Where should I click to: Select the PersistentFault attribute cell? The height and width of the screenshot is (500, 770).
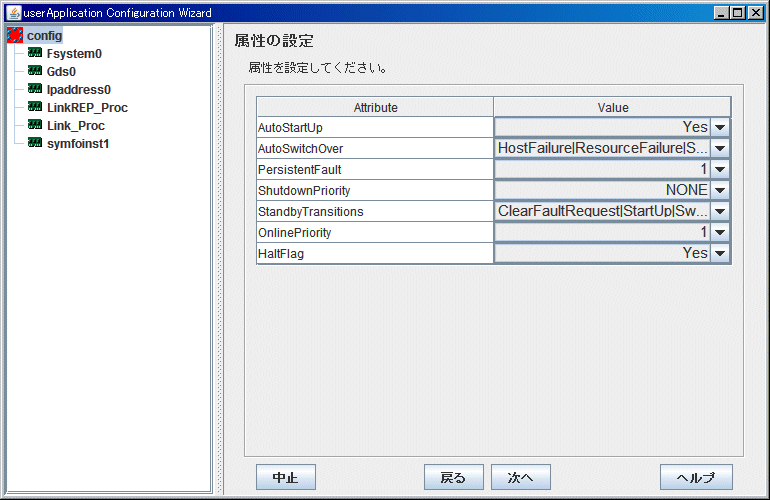click(375, 170)
